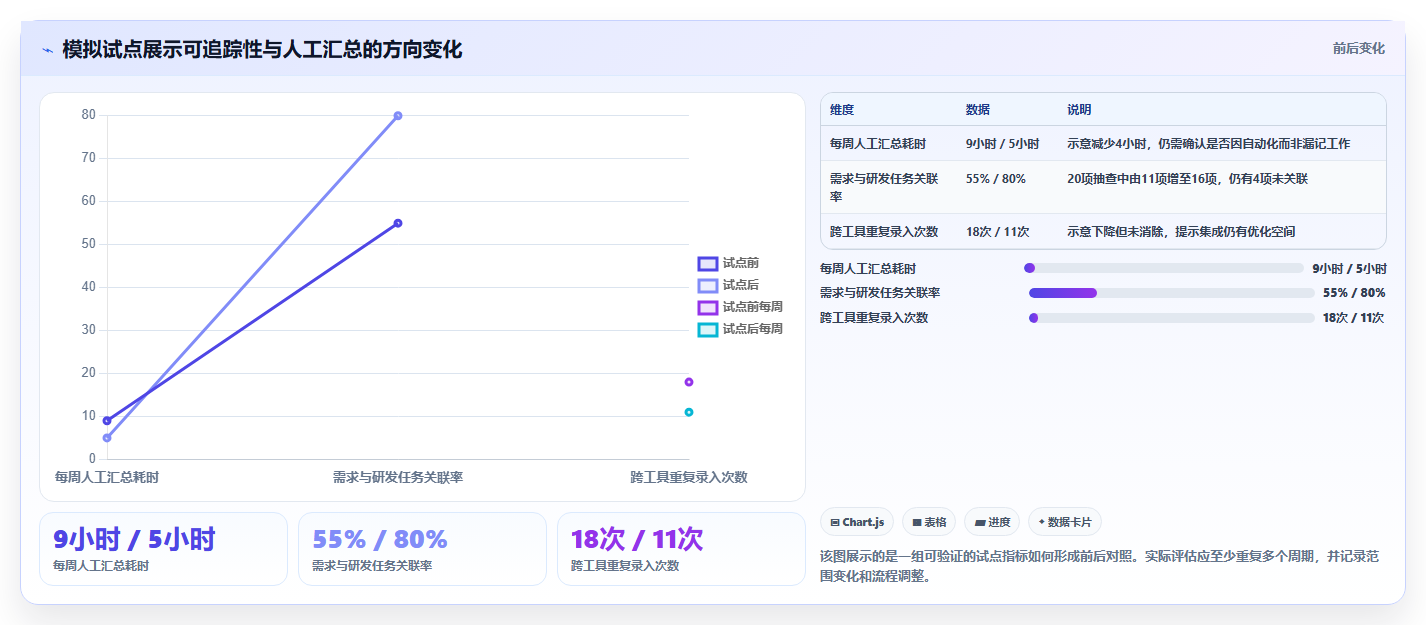The width and height of the screenshot is (1426, 625).
Task: Click the 试点后 data point at 5
Action: point(107,438)
